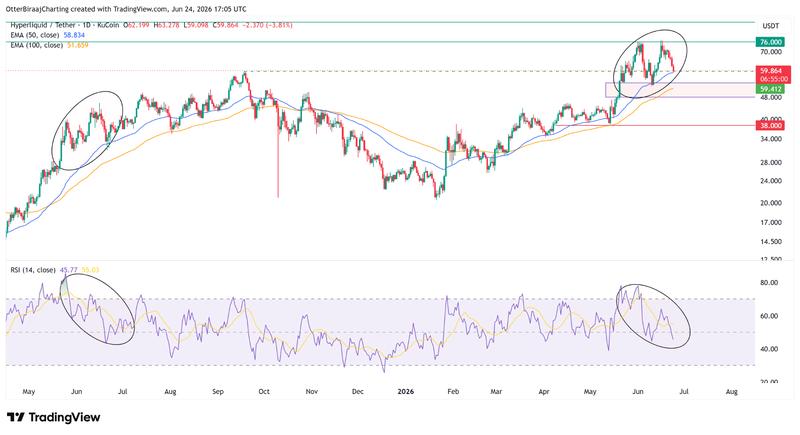Click the TradingView wordmark text
The height and width of the screenshot is (435, 800).
pyautogui.click(x=64, y=418)
